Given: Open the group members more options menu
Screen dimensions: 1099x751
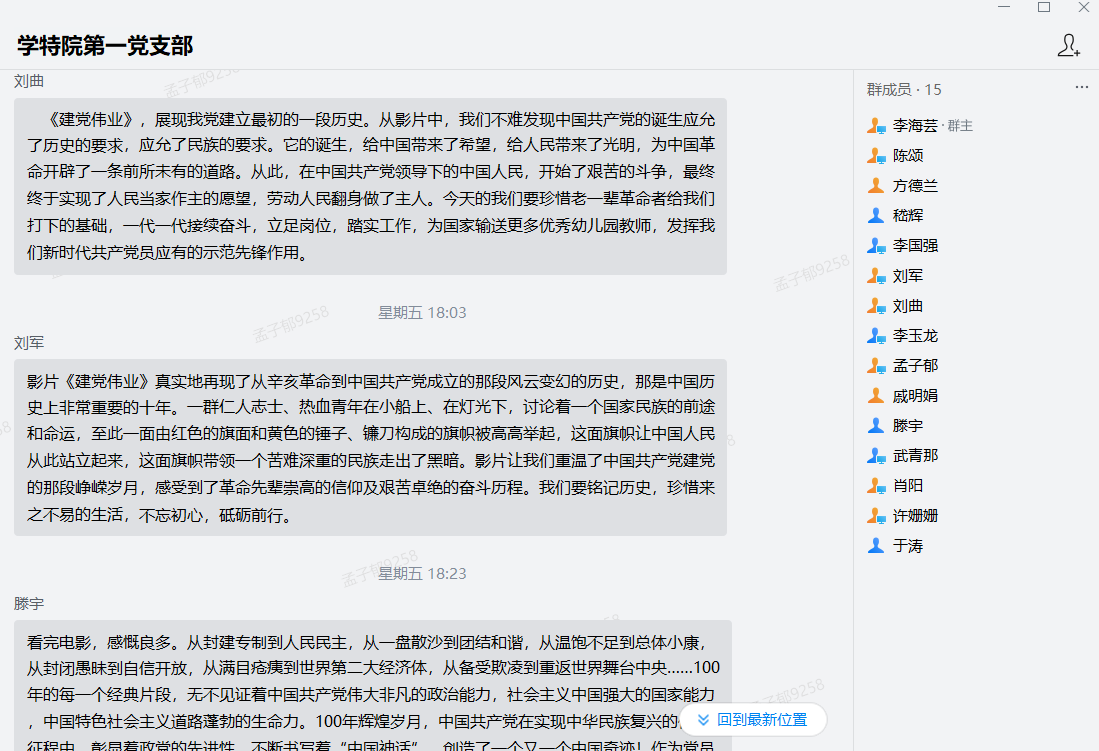Looking at the screenshot, I should coord(1081,88).
